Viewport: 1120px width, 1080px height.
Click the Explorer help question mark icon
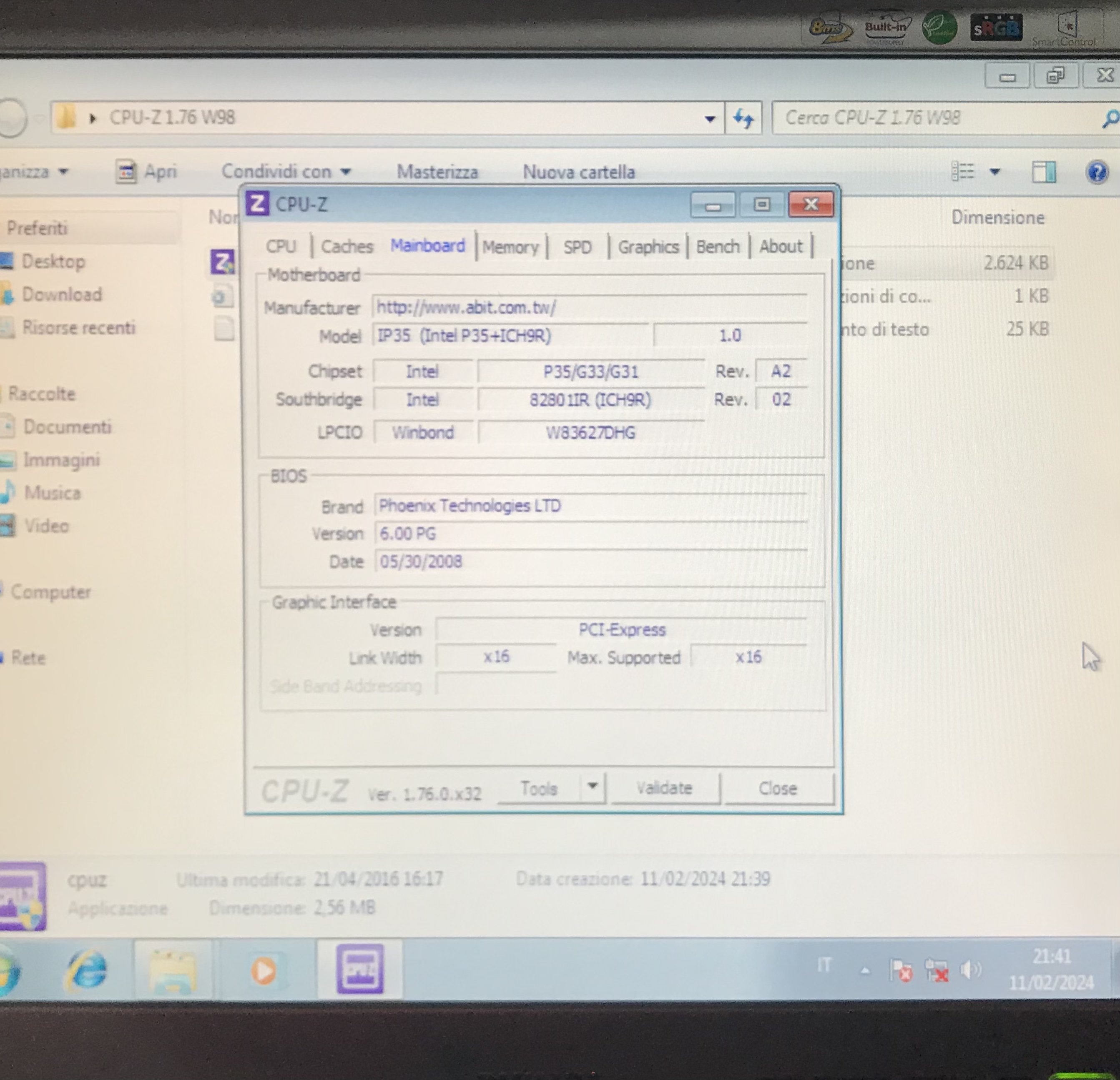pos(1097,172)
